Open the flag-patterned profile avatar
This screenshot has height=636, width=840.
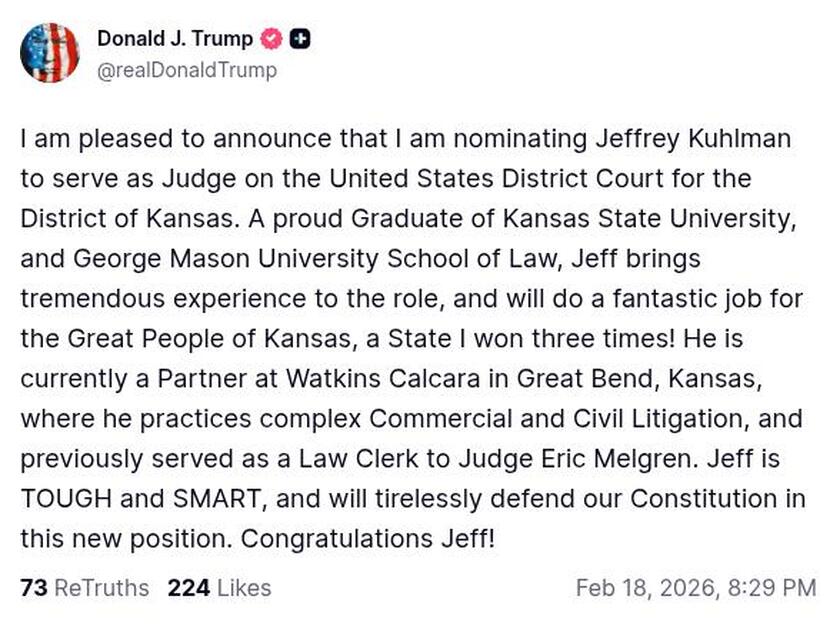click(49, 53)
